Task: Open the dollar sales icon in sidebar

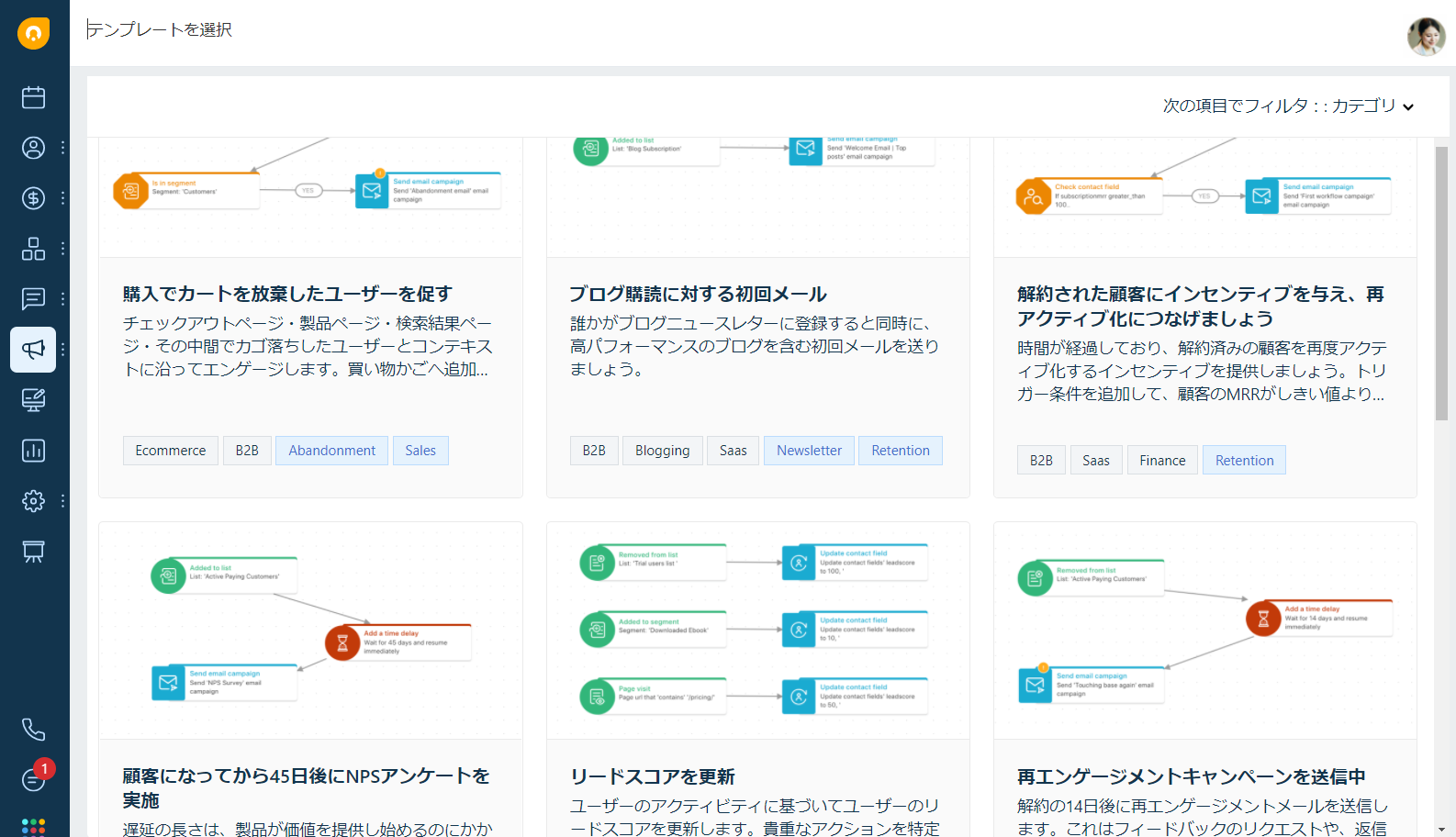Action: (34, 198)
